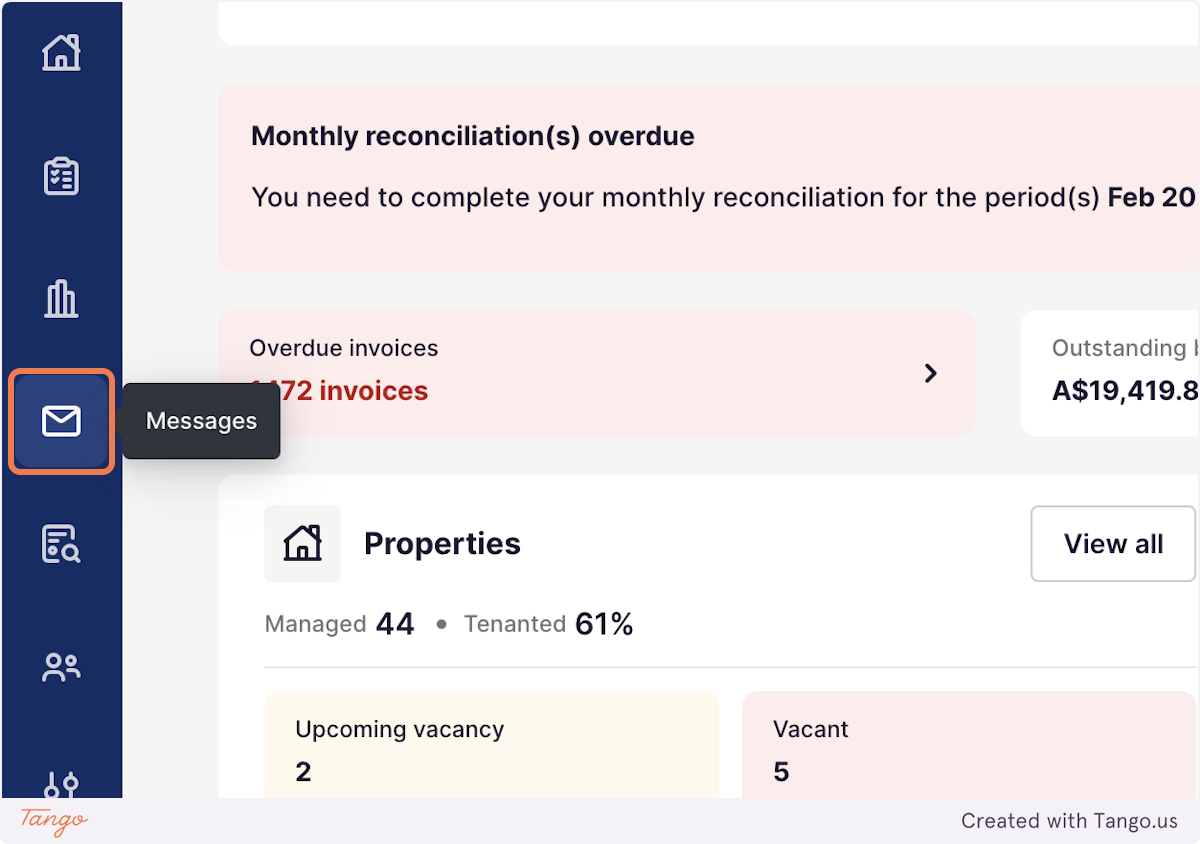This screenshot has width=1200, height=844.
Task: Click the Messages tooltip label
Action: coord(201,421)
